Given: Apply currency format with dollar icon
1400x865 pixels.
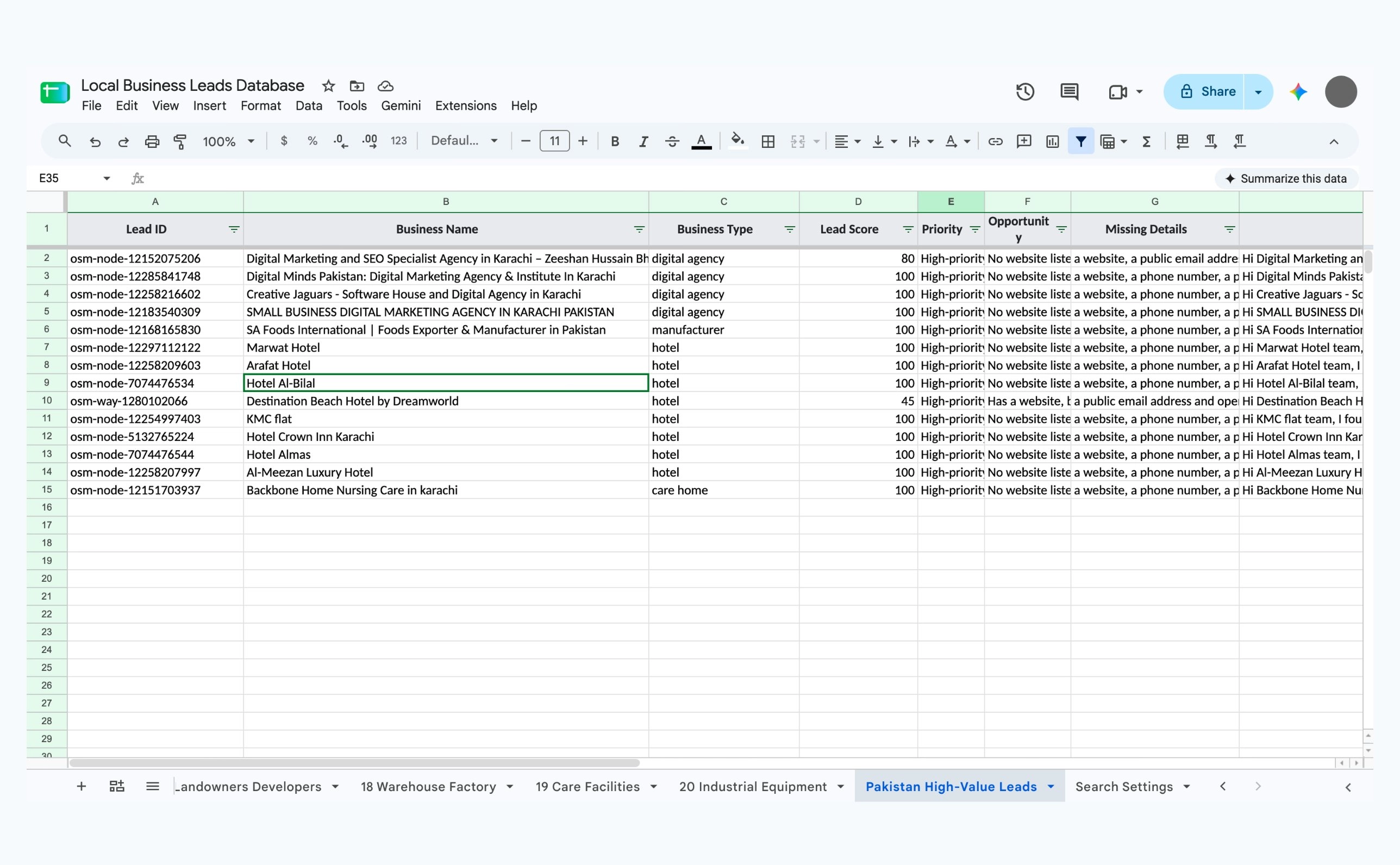Looking at the screenshot, I should pos(284,141).
